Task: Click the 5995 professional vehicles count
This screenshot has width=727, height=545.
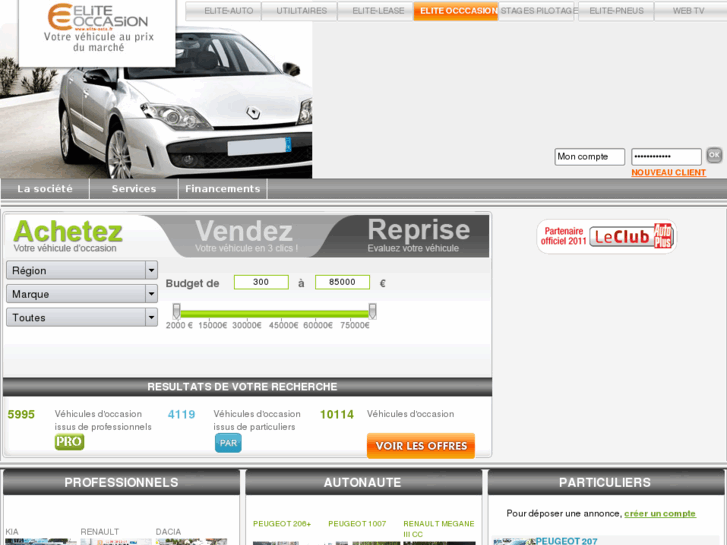Action: (x=21, y=414)
